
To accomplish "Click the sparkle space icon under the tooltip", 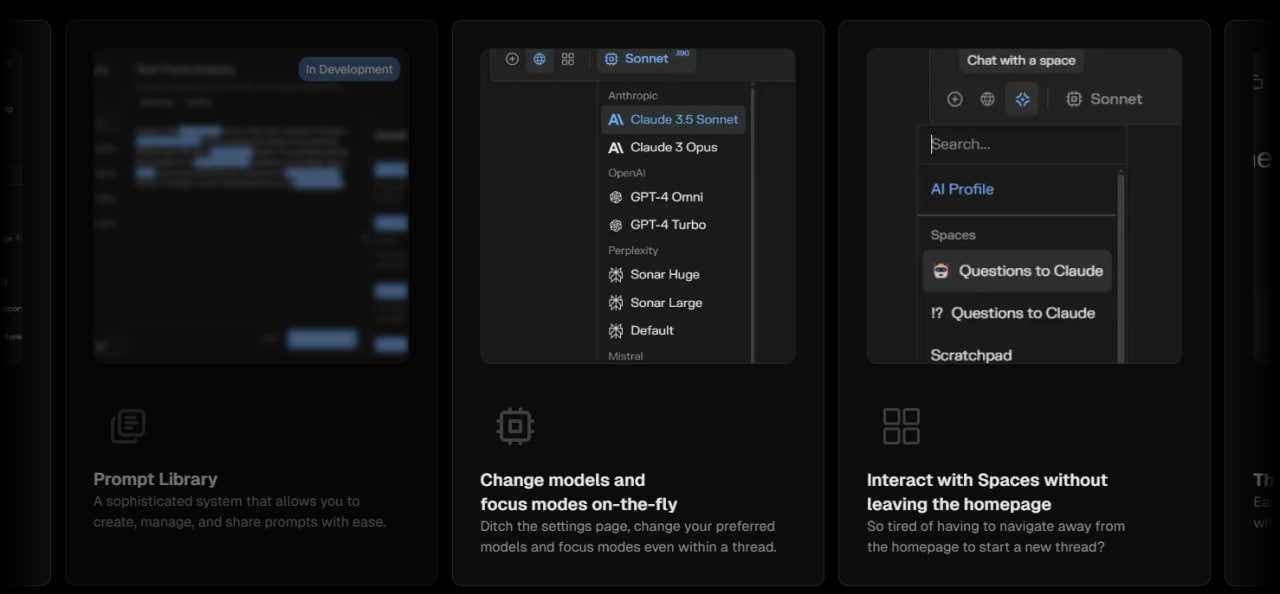I will tap(1022, 99).
